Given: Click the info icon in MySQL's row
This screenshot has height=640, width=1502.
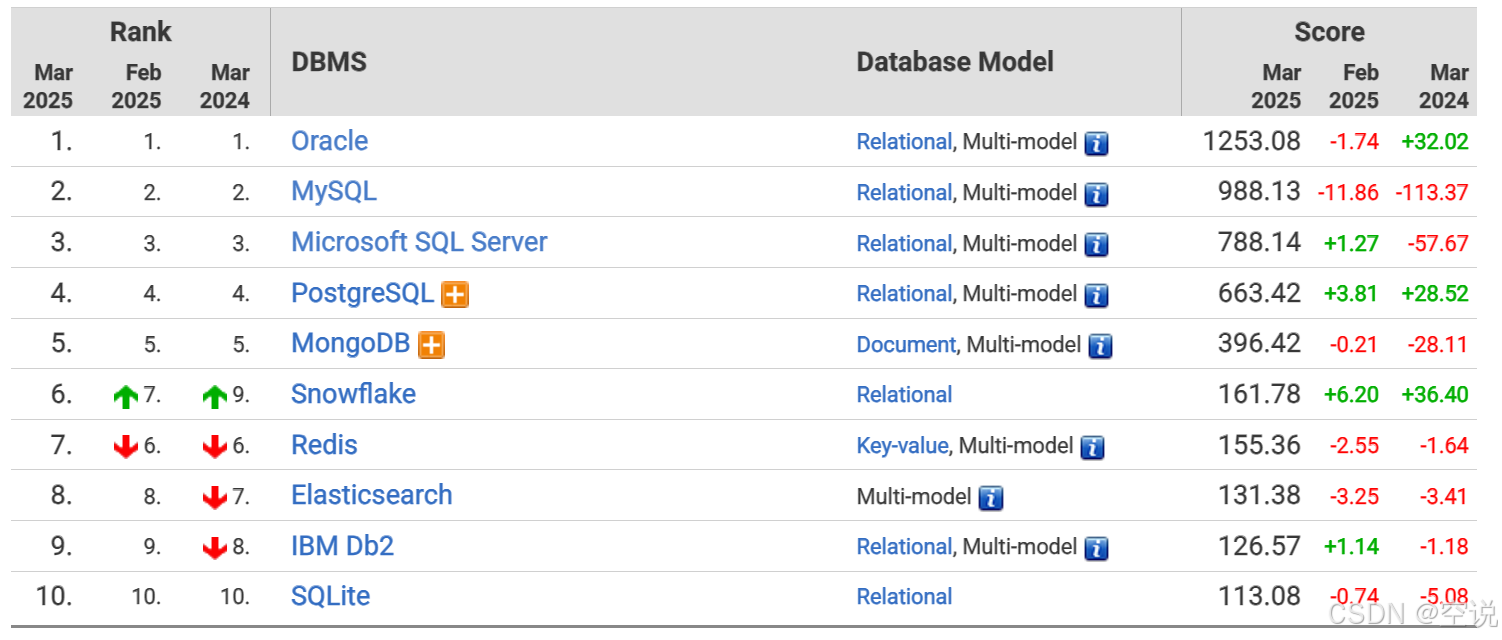Looking at the screenshot, I should point(1096,193).
